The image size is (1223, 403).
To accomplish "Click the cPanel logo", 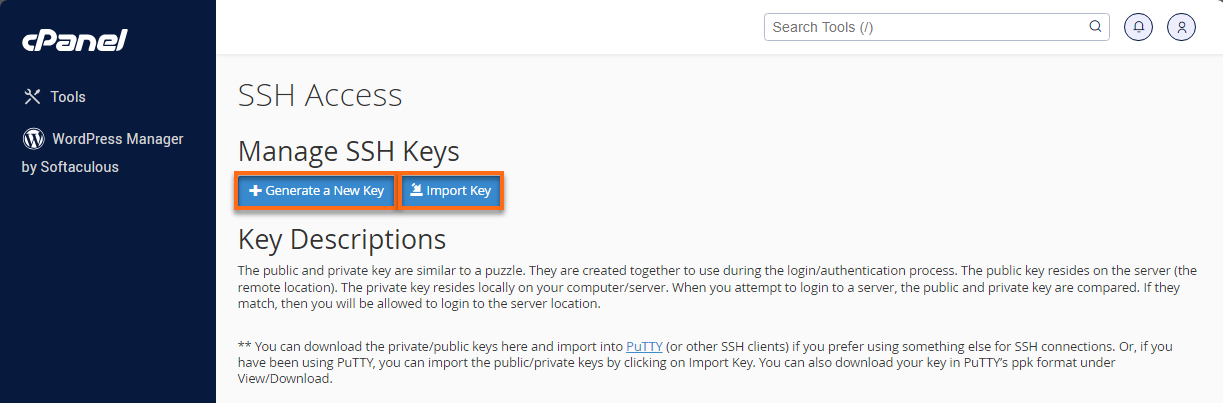I will tap(75, 41).
